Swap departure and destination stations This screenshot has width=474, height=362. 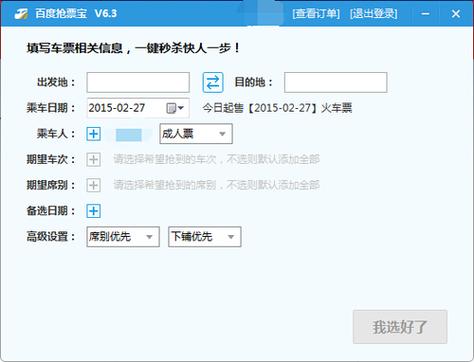coord(213,82)
